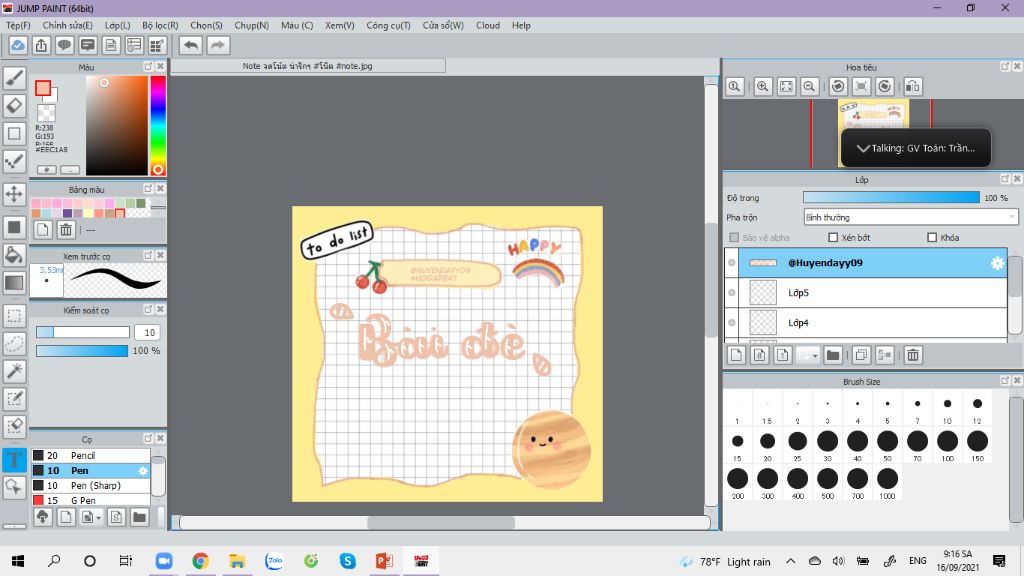Image resolution: width=1024 pixels, height=576 pixels.
Task: Zoom in using the navigator magnifier plus
Action: pyautogui.click(x=762, y=86)
